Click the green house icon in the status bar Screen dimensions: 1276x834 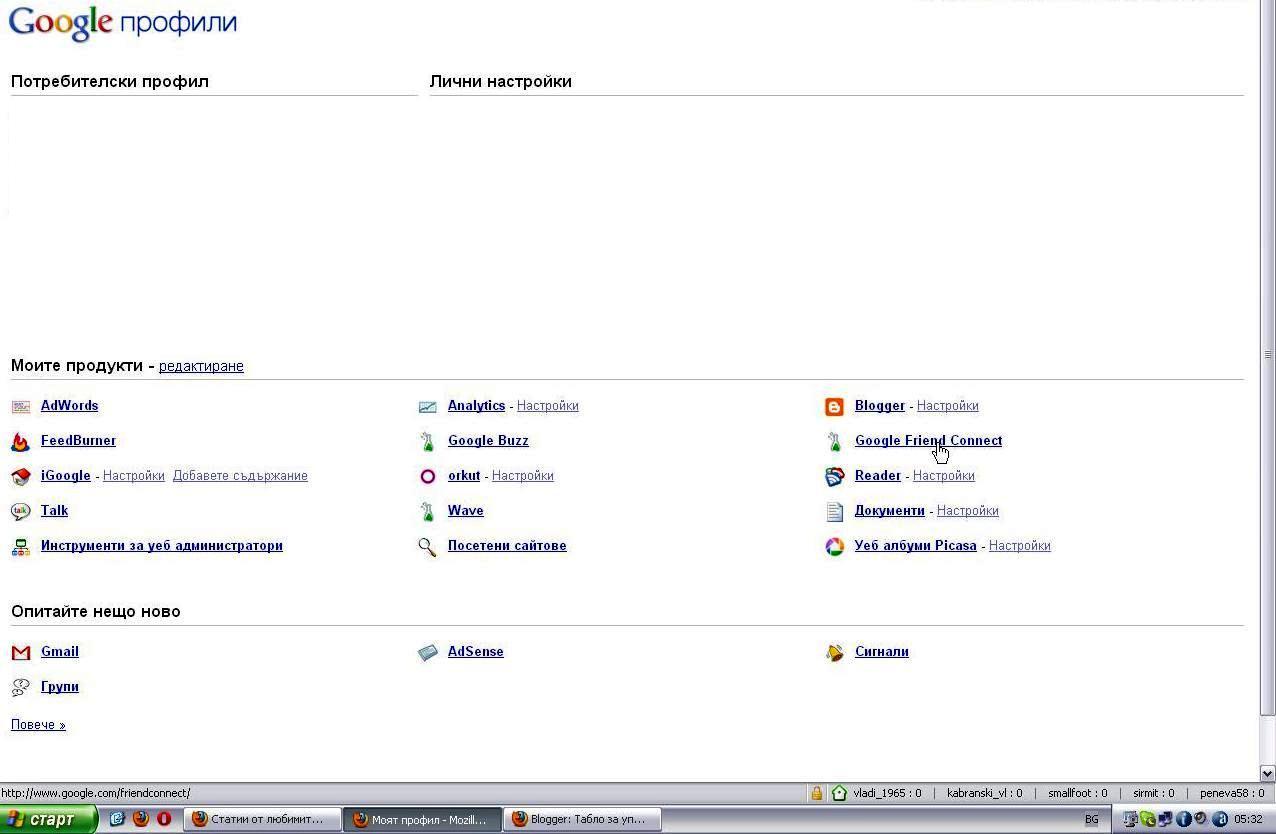pyautogui.click(x=839, y=793)
